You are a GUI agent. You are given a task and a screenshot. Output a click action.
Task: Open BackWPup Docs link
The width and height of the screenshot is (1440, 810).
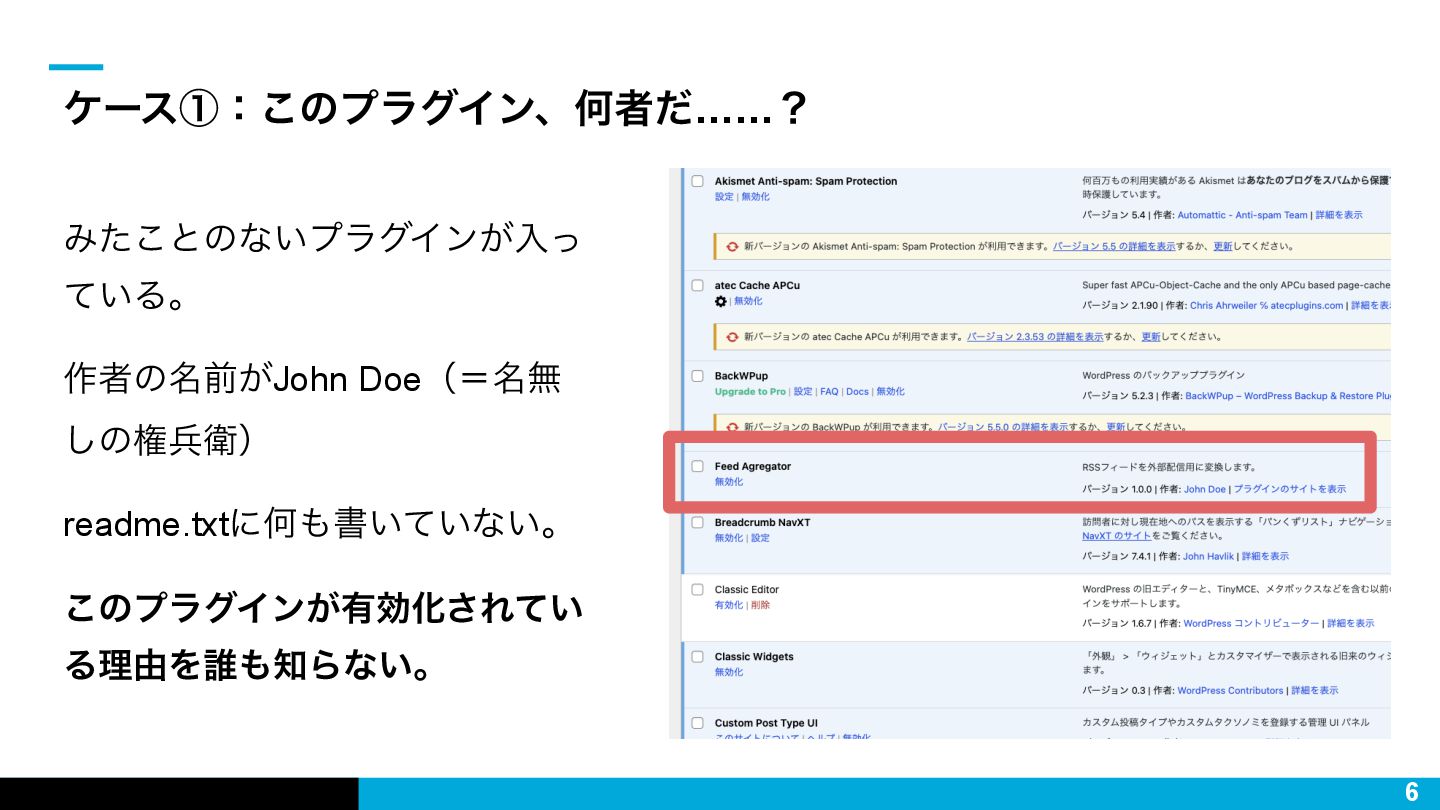(857, 392)
